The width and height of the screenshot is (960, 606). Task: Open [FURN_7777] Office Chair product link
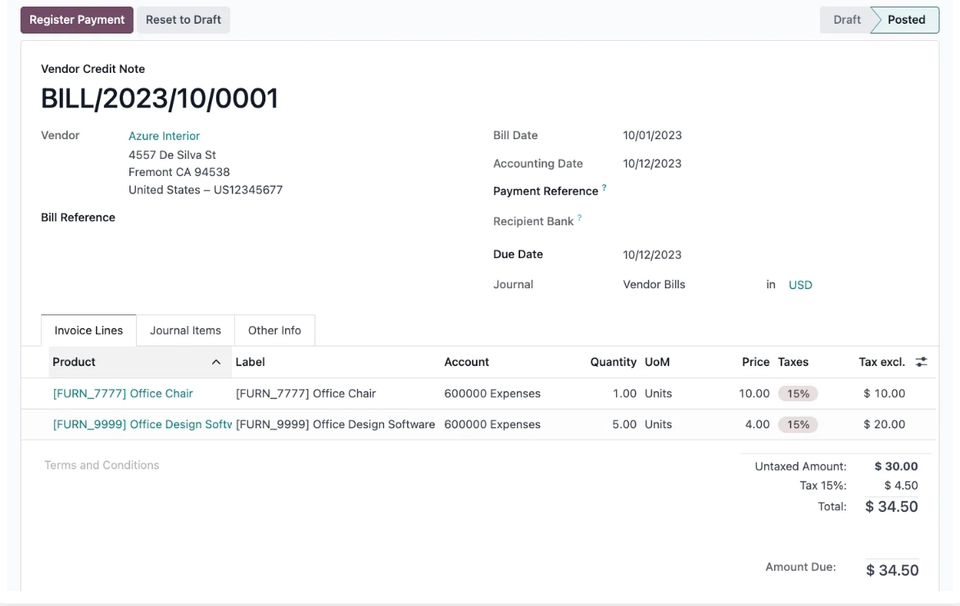point(123,394)
